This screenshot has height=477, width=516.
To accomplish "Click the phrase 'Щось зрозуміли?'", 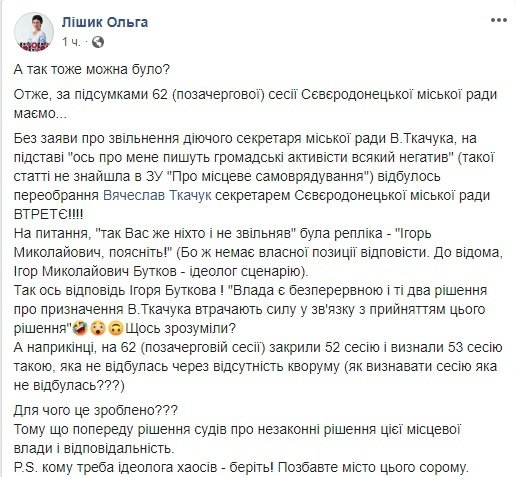I will pyautogui.click(x=180, y=329).
